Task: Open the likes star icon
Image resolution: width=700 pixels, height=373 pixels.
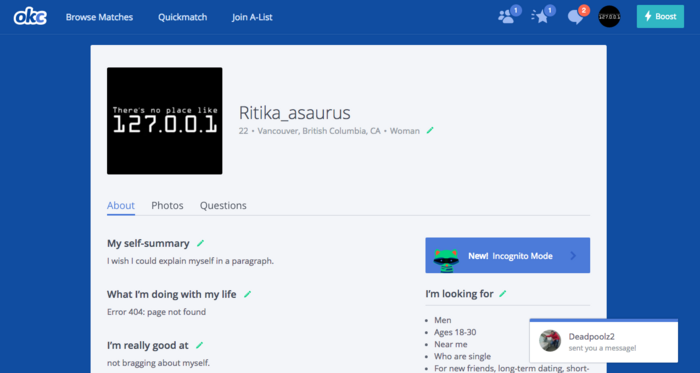Action: click(x=540, y=17)
